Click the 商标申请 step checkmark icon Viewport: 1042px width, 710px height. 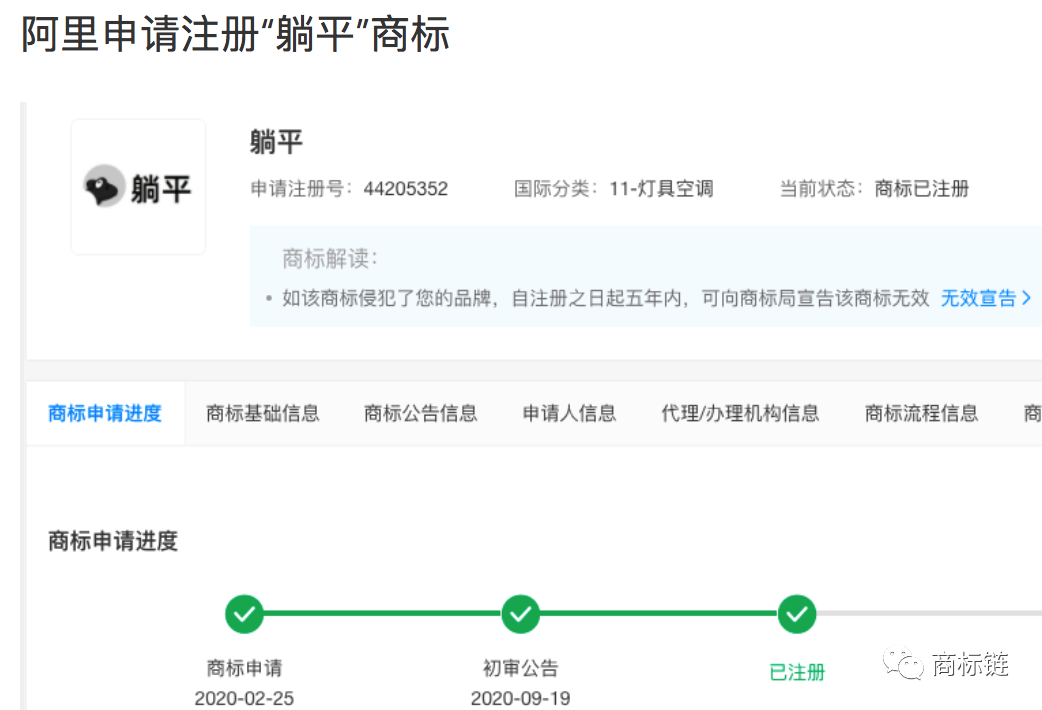point(245,614)
